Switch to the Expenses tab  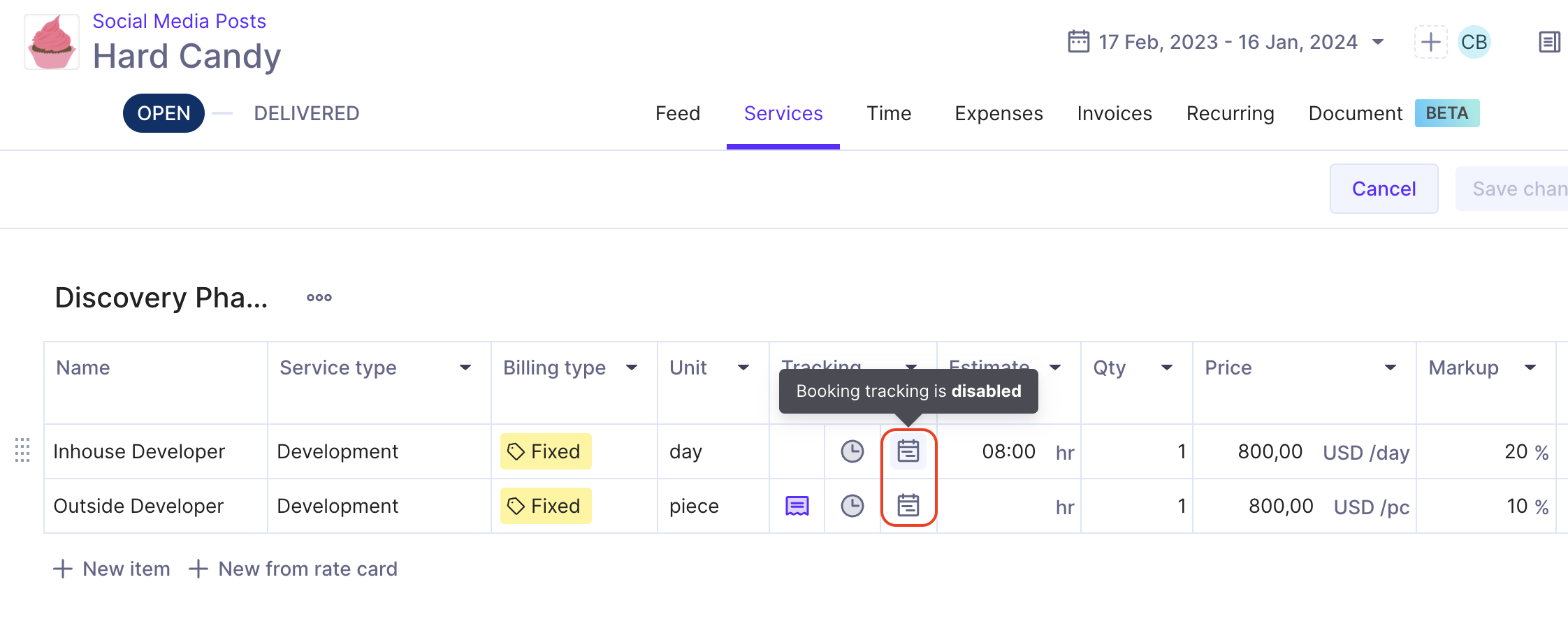click(x=999, y=113)
